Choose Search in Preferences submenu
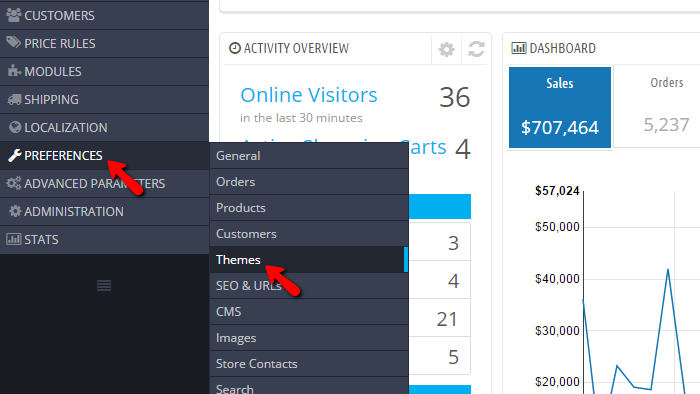 [309, 386]
